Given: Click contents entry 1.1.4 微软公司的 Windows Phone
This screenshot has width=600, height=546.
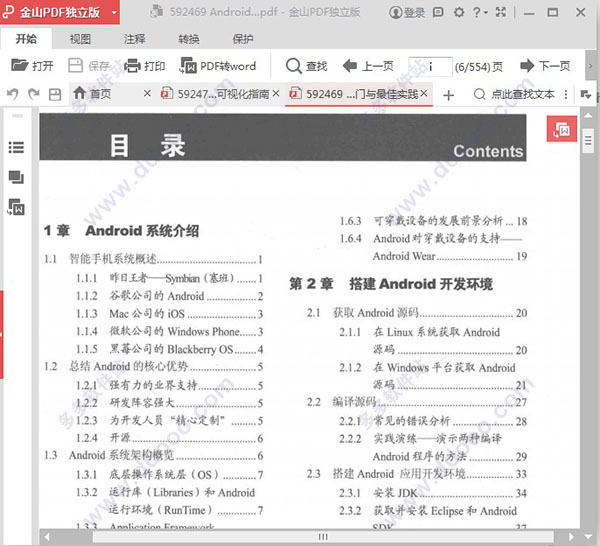Looking at the screenshot, I should click(169, 331).
